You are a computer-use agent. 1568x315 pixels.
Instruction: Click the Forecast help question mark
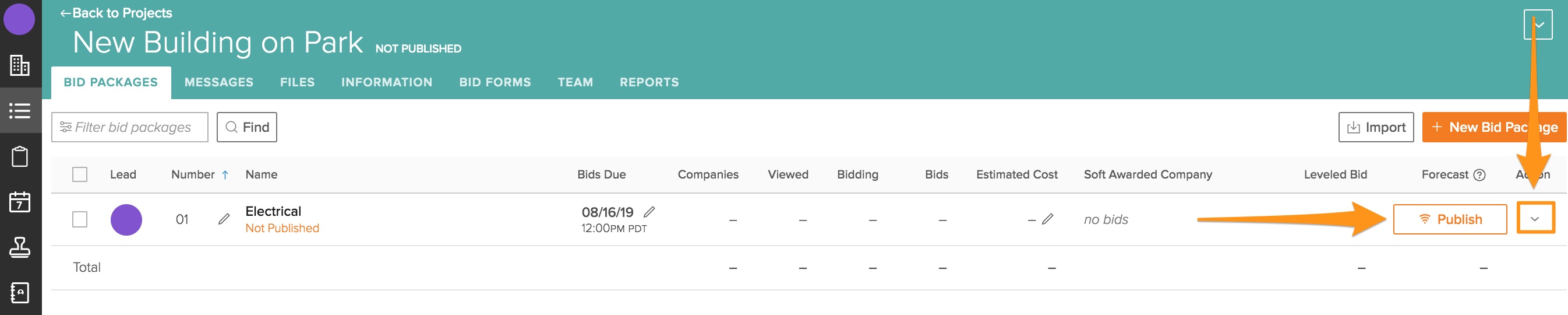coord(1479,175)
